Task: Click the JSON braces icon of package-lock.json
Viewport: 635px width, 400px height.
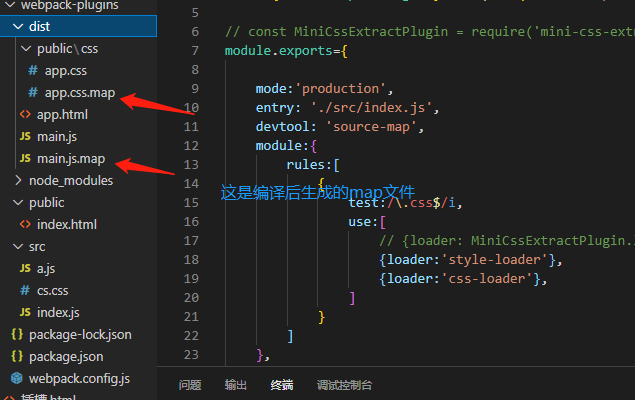Action: [17, 334]
